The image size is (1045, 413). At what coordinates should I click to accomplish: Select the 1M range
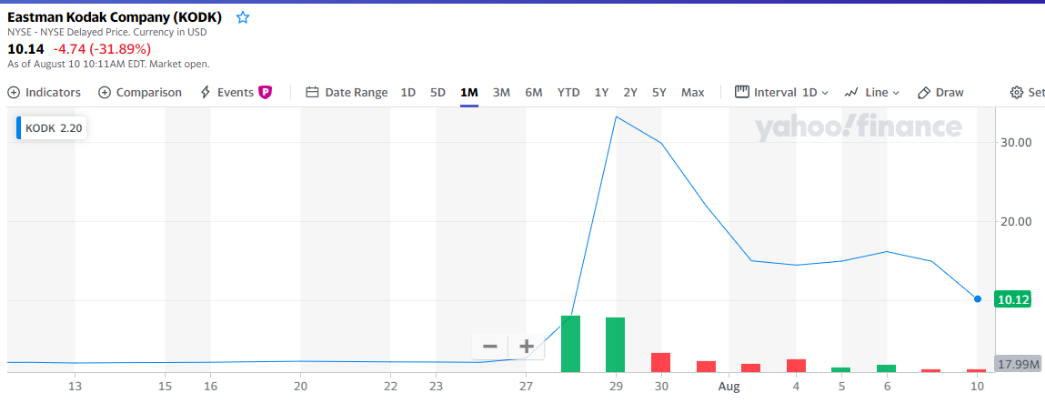pos(469,93)
